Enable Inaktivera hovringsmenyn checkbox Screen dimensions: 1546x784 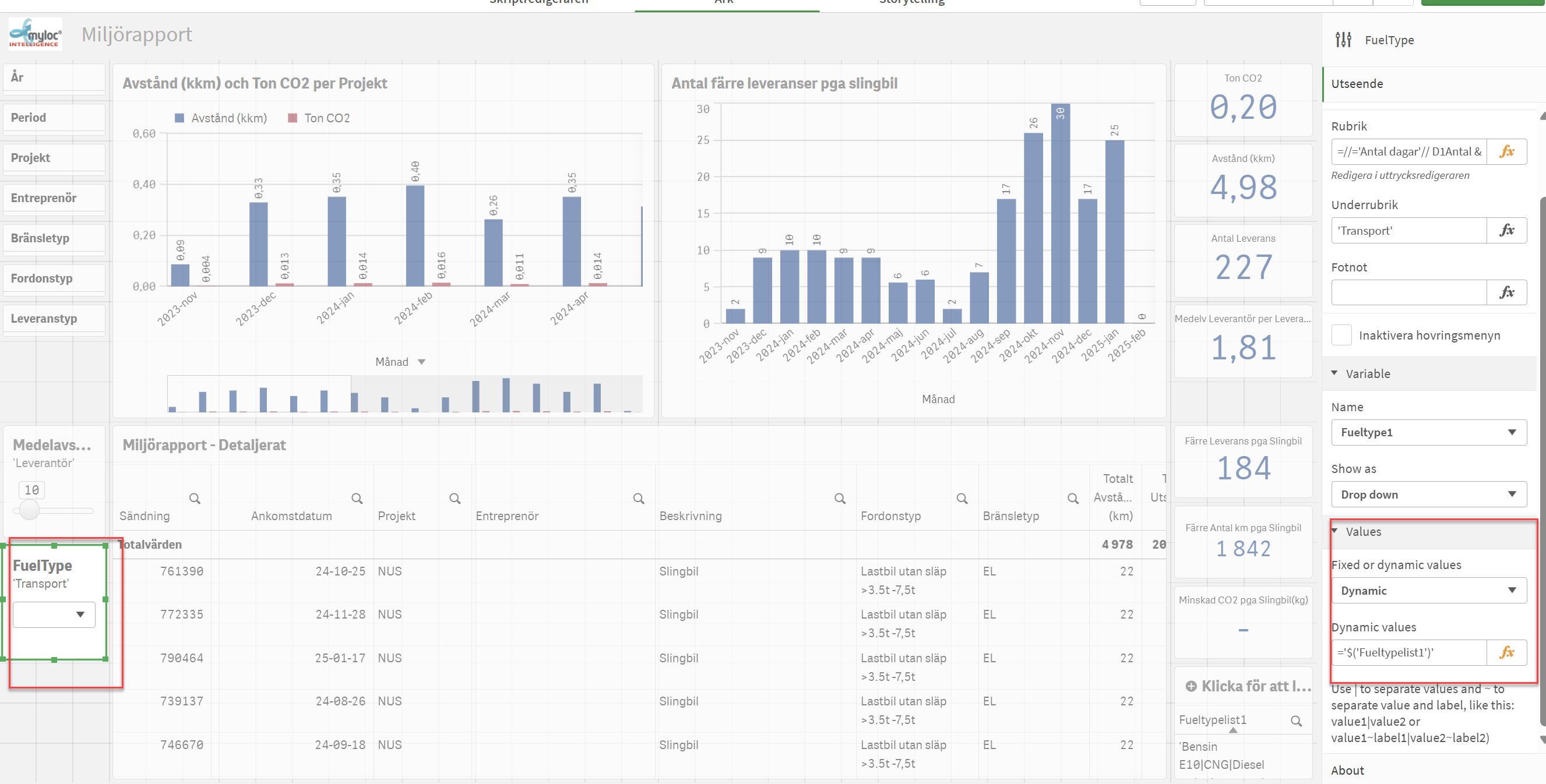1341,335
